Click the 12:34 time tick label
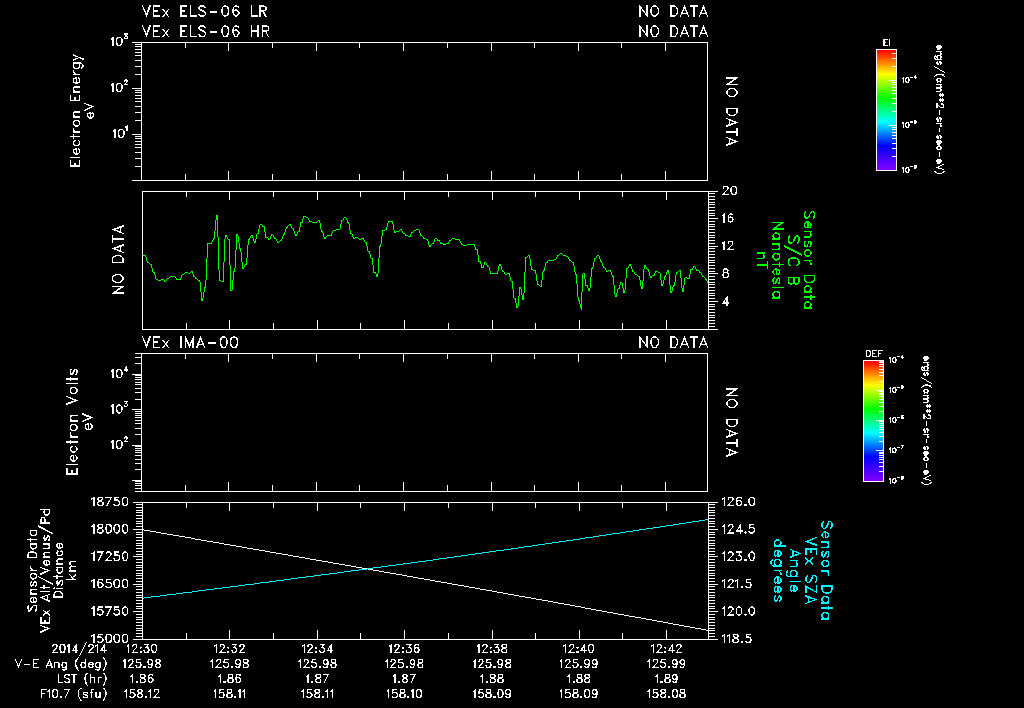Screen dimensions: 1024x708 pos(317,649)
